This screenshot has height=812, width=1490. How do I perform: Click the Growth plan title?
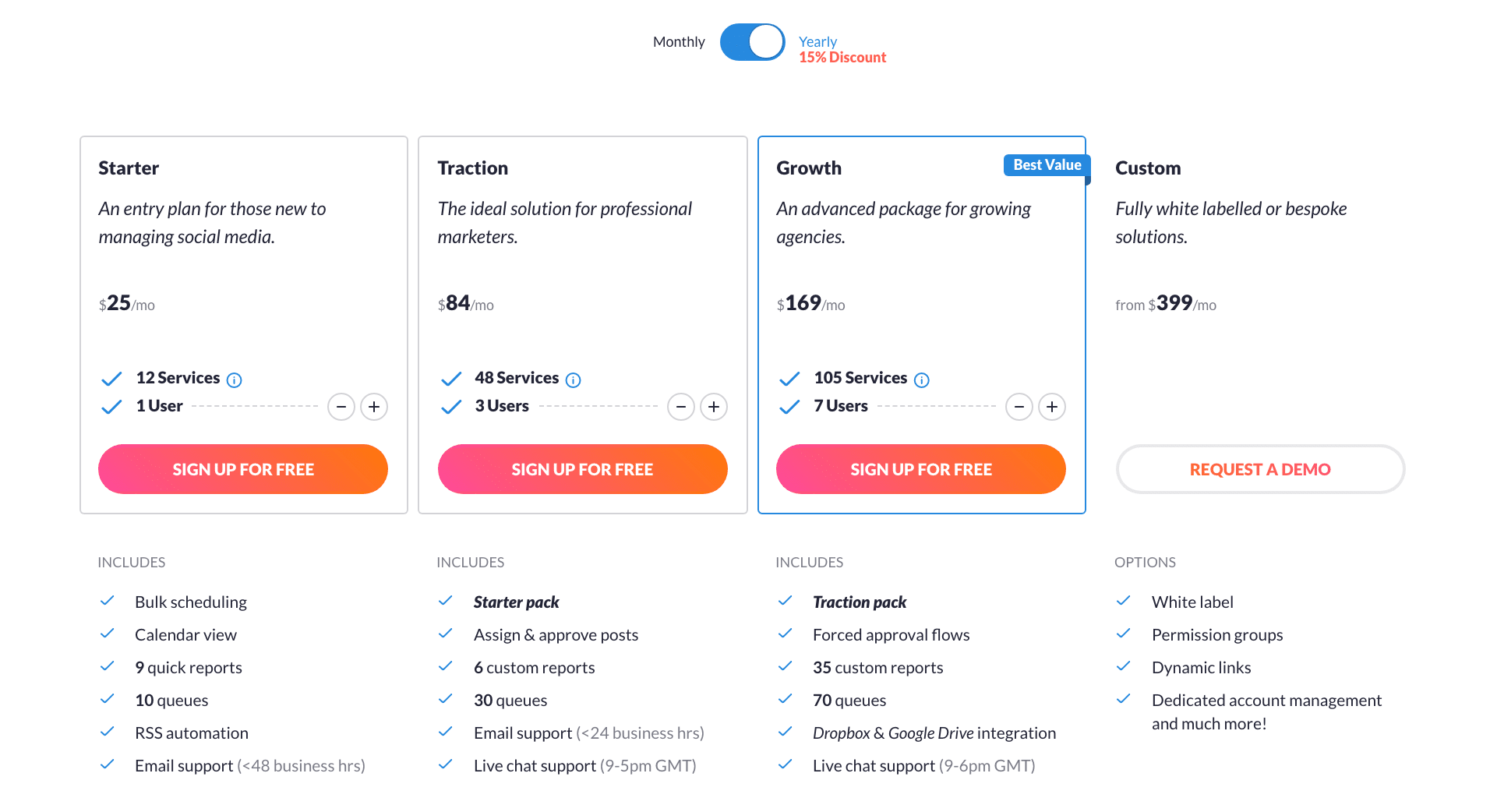809,168
